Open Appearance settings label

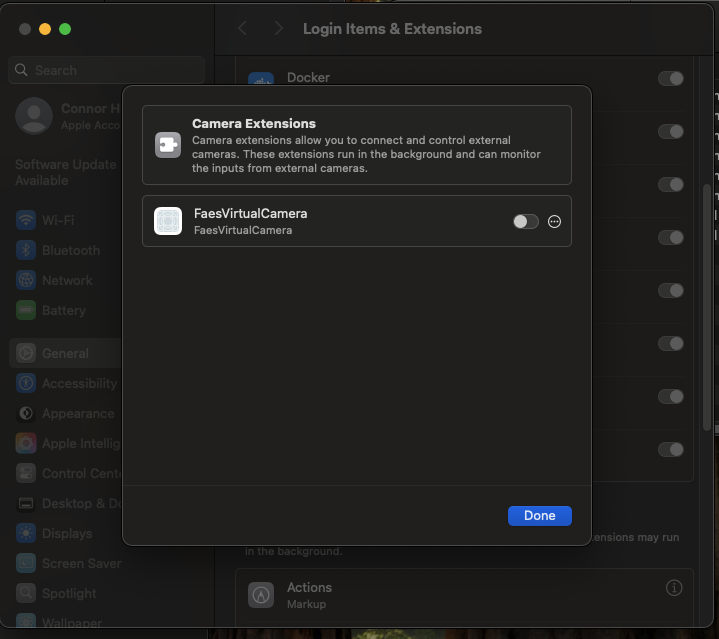point(78,413)
